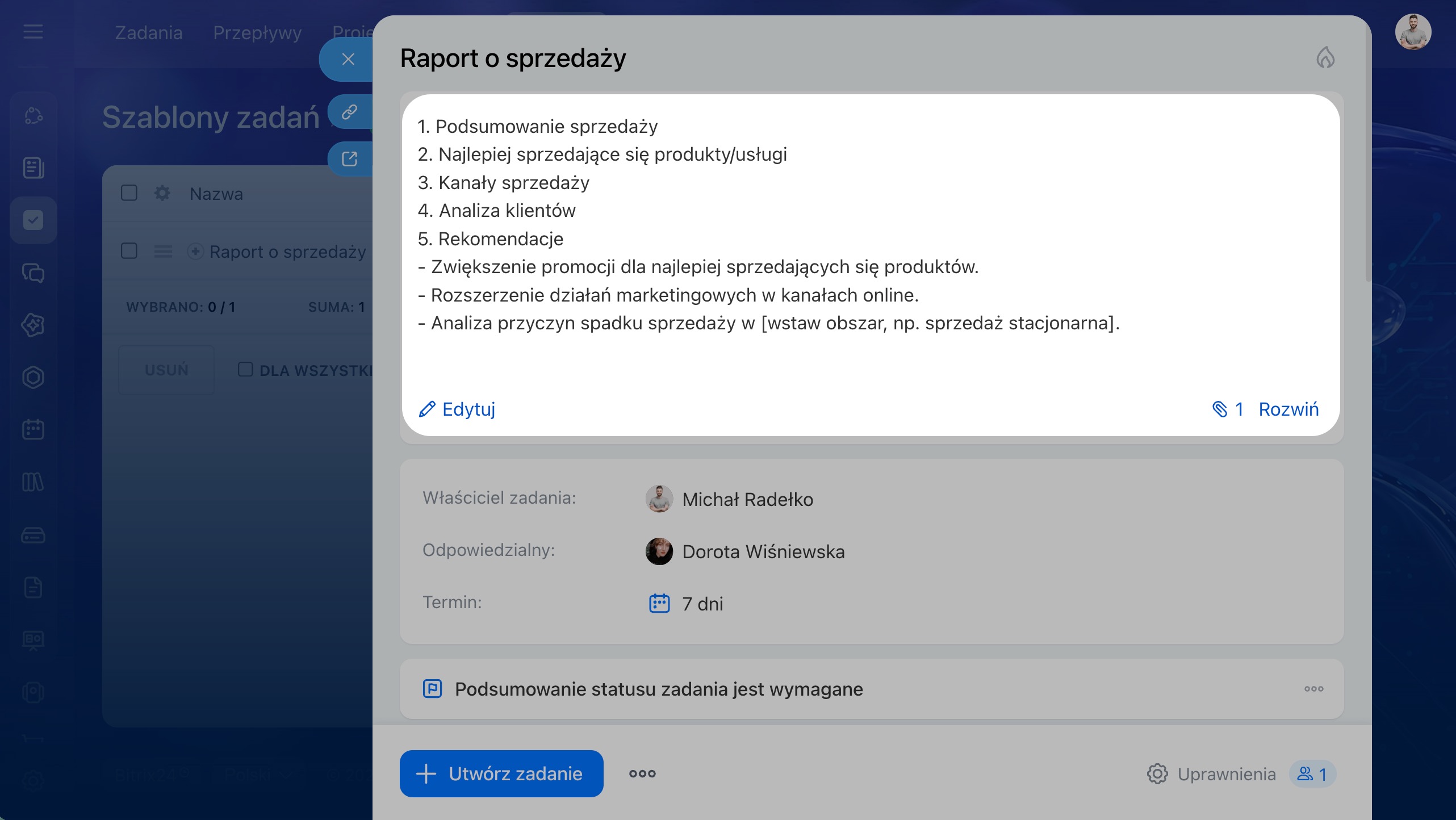
Task: Open the documents icon in sidebar
Action: (x=33, y=587)
